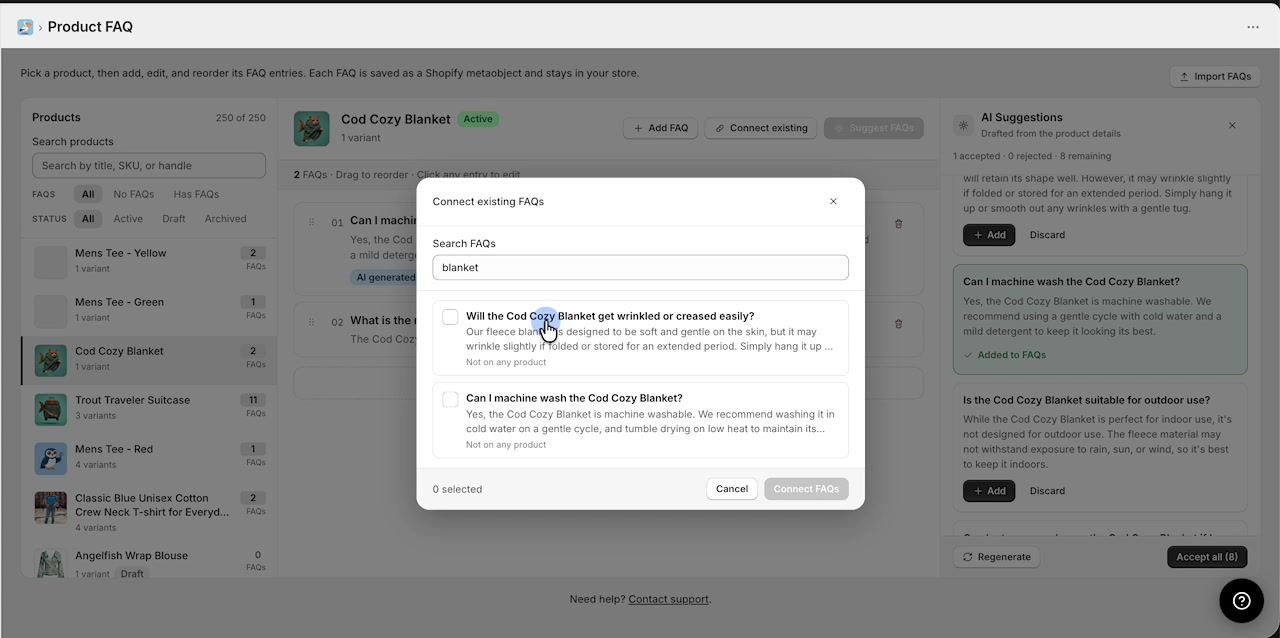Delete FAQ 02 using its trash icon
1280x638 pixels.
point(898,324)
